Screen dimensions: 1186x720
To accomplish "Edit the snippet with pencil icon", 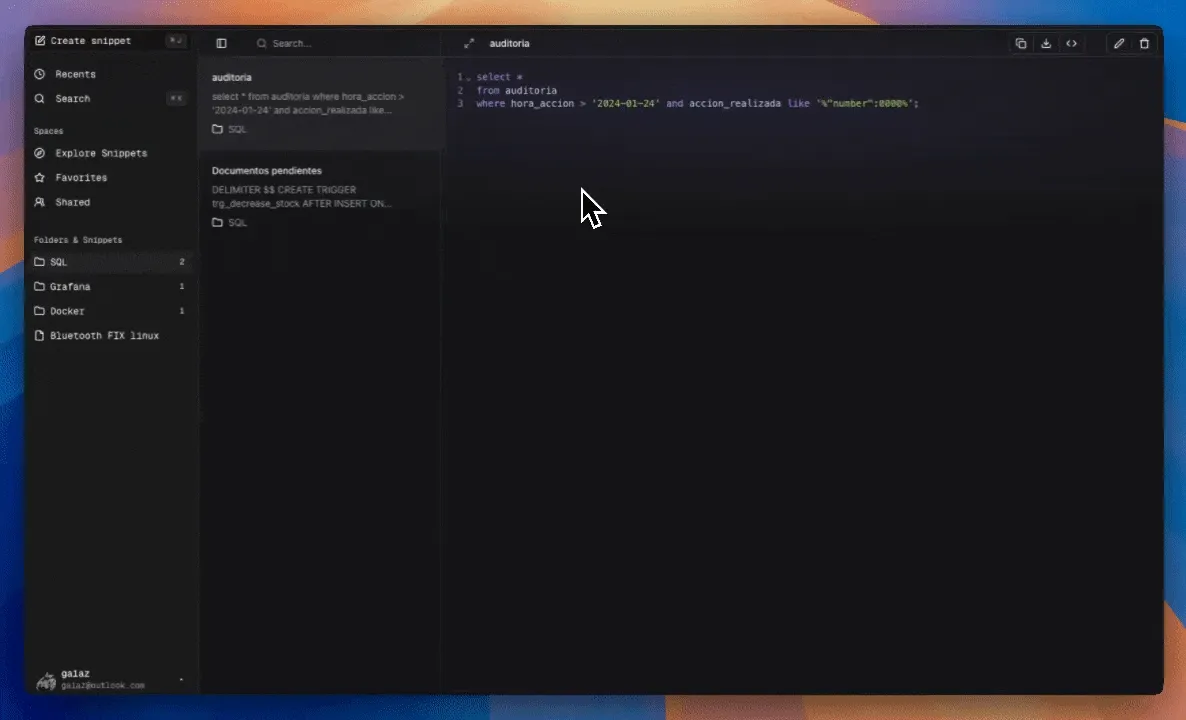I will tap(1119, 44).
